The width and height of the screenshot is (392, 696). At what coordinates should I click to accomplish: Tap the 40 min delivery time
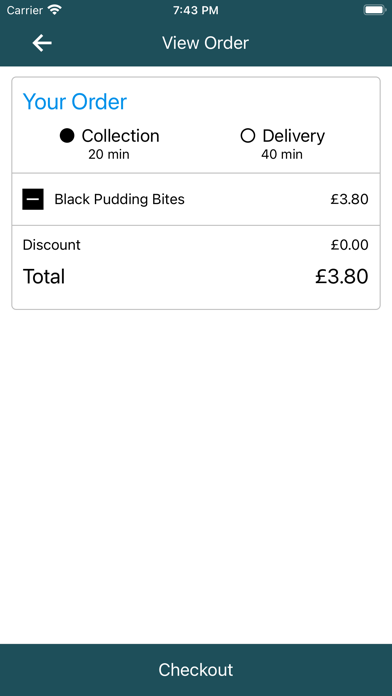click(282, 154)
